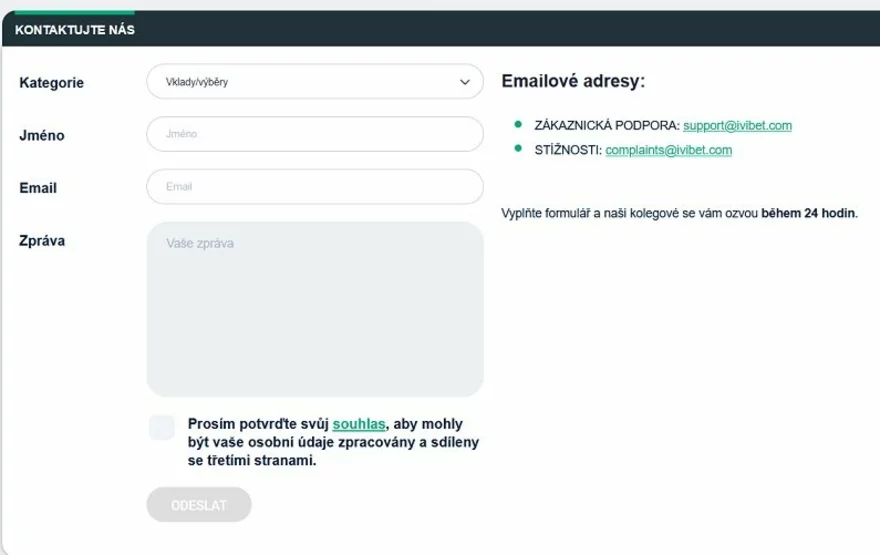Image resolution: width=880 pixels, height=555 pixels.
Task: Click the Emailové adresy heading
Action: [x=573, y=81]
